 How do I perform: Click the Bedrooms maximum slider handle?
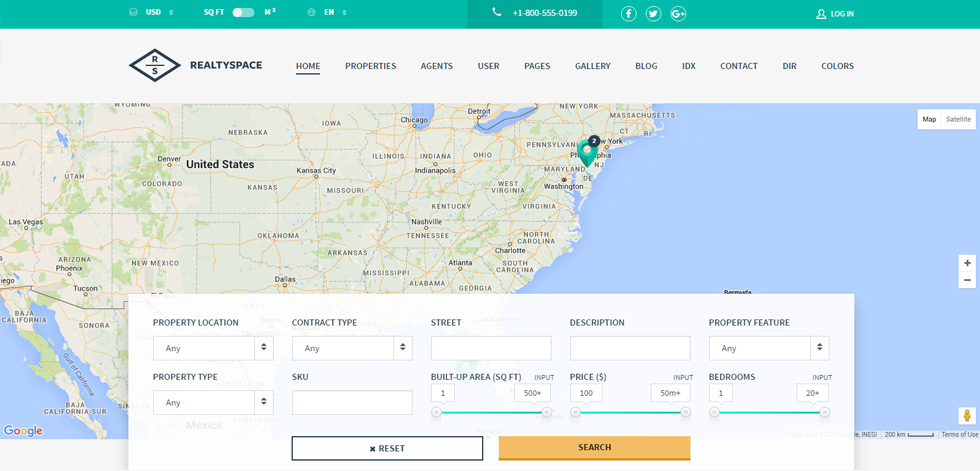[x=825, y=412]
